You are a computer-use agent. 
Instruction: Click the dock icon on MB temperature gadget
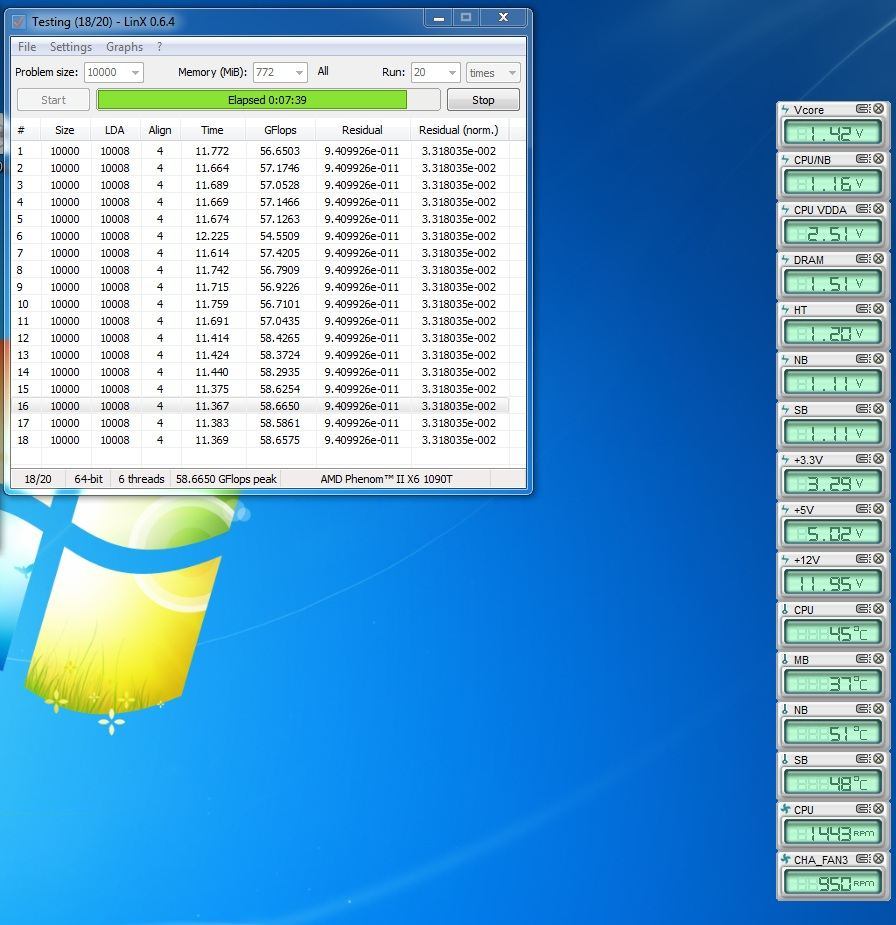click(864, 658)
